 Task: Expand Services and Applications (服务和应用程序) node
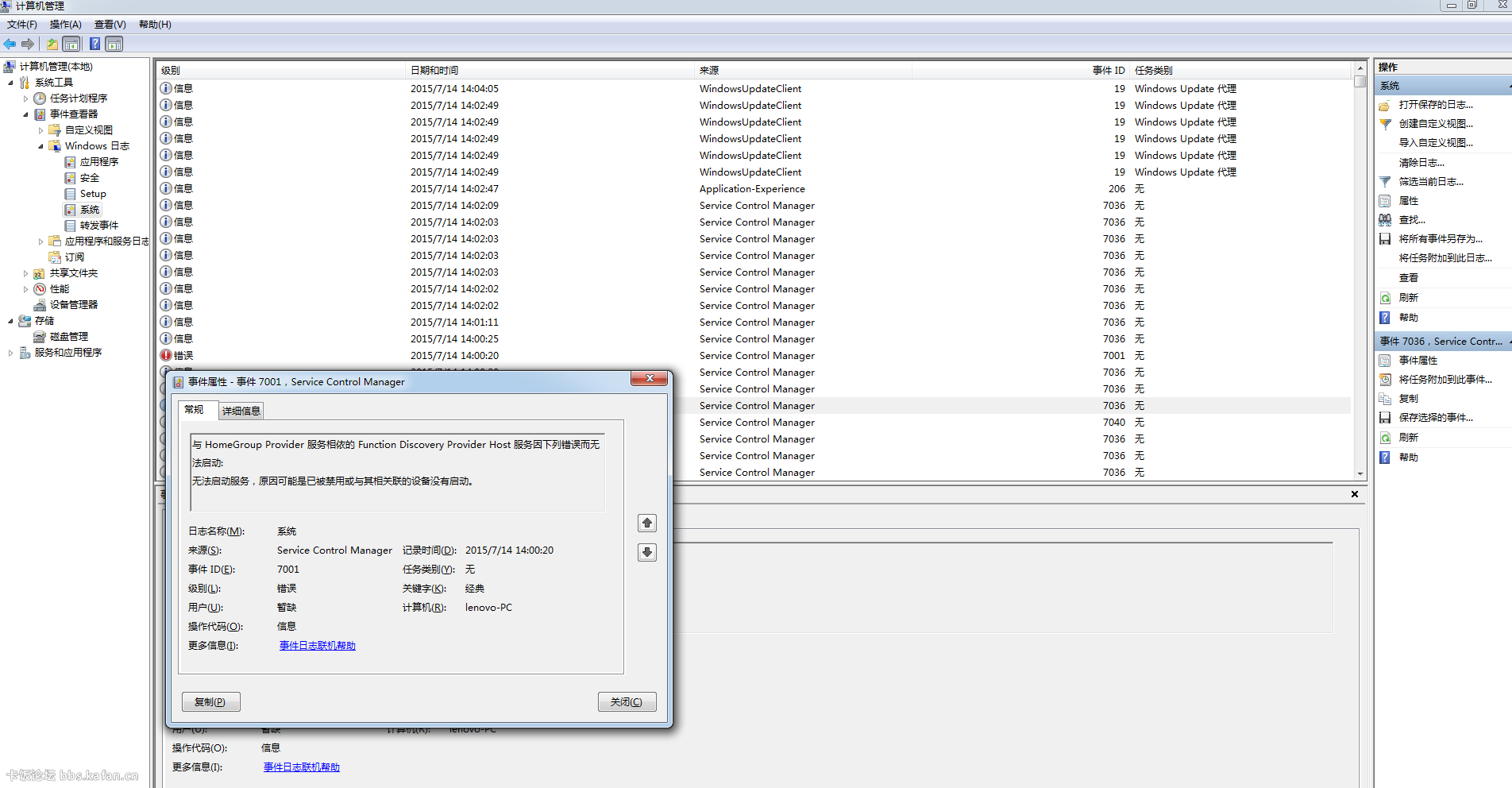coord(10,353)
